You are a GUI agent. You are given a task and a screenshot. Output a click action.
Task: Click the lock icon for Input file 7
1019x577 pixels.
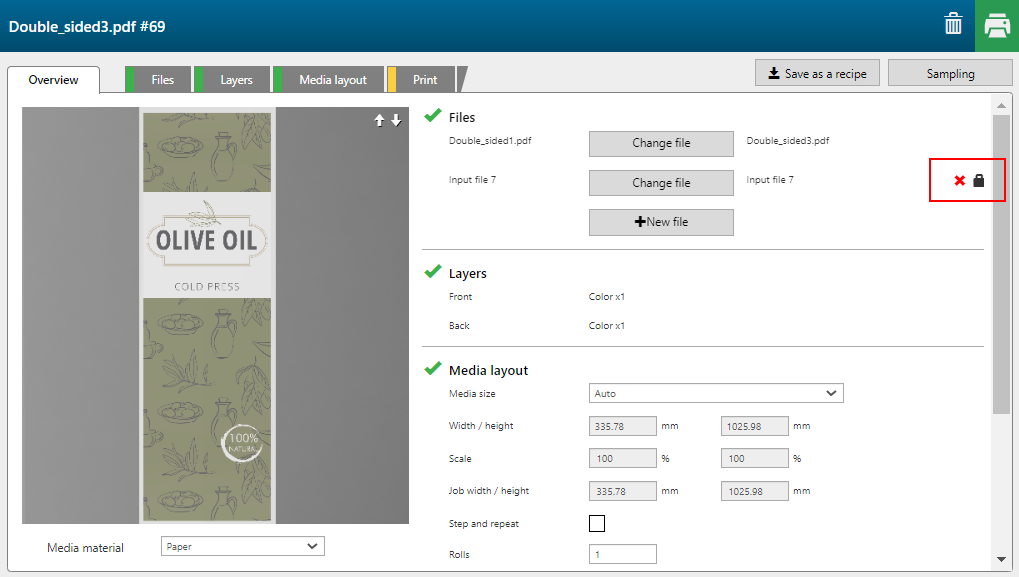(x=979, y=181)
